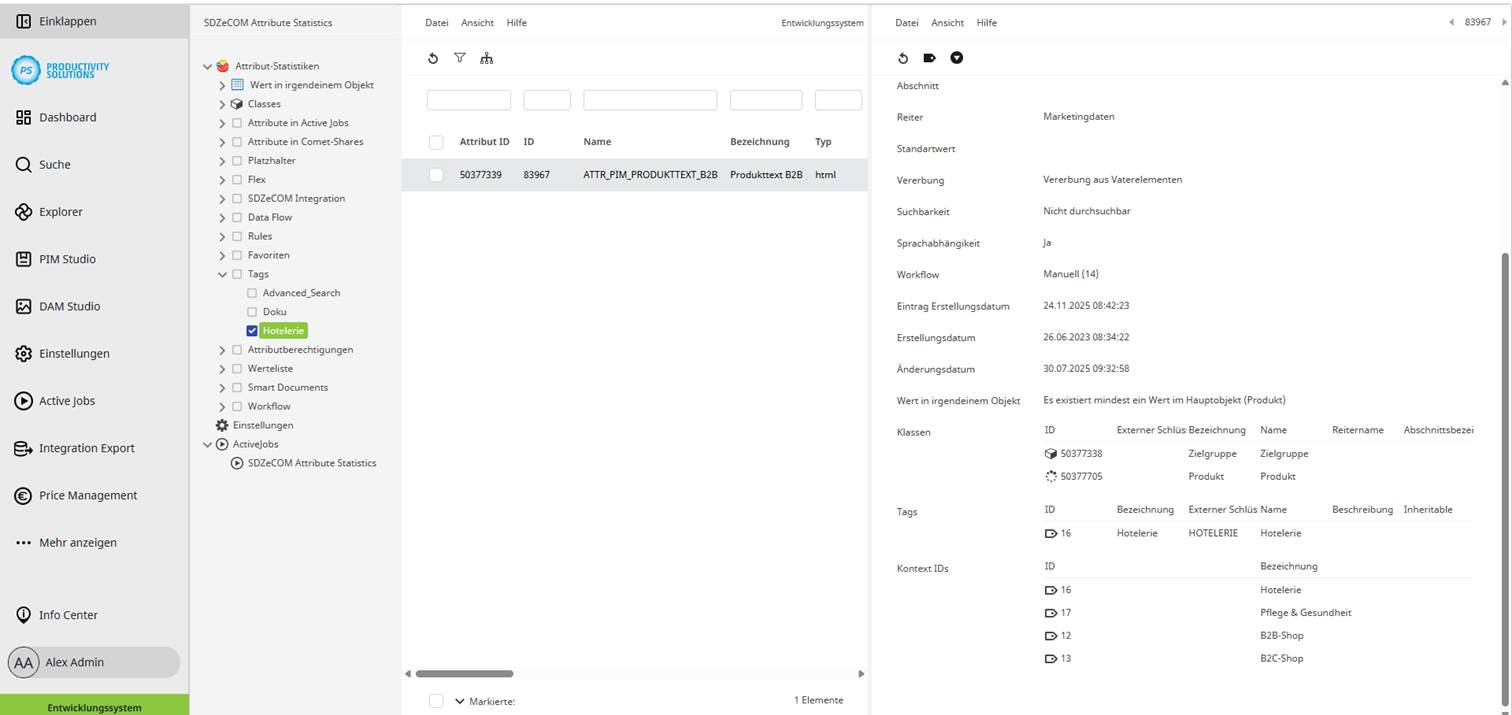Check the Doku checkbox in the tree
The width and height of the screenshot is (1512, 715).
click(252, 311)
